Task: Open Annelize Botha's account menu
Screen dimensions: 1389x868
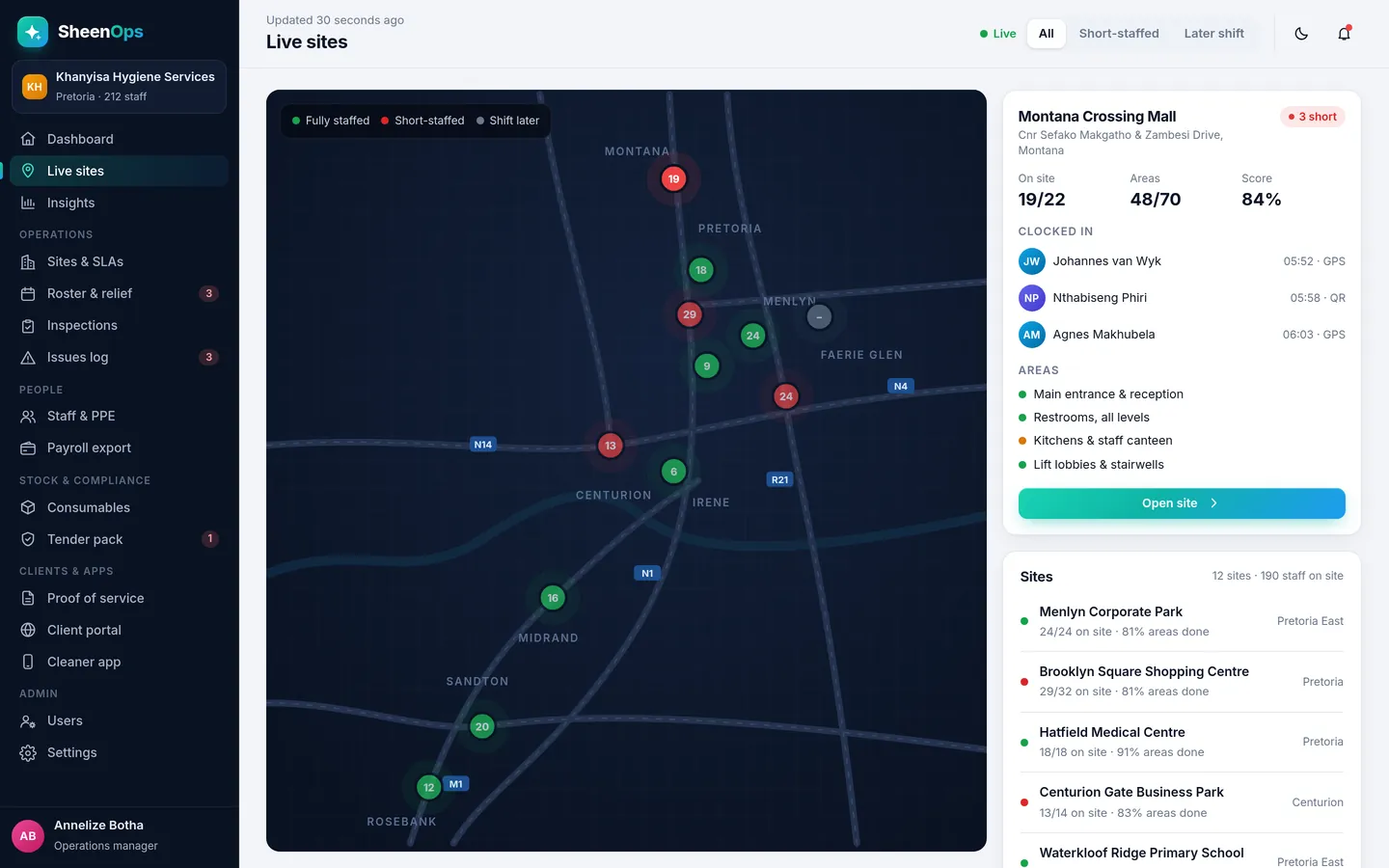Action: click(x=119, y=835)
